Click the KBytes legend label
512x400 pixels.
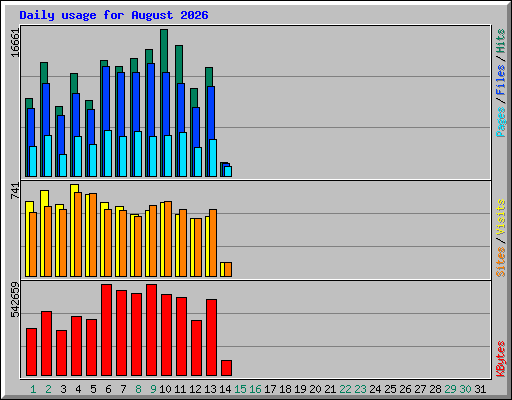coord(500,359)
